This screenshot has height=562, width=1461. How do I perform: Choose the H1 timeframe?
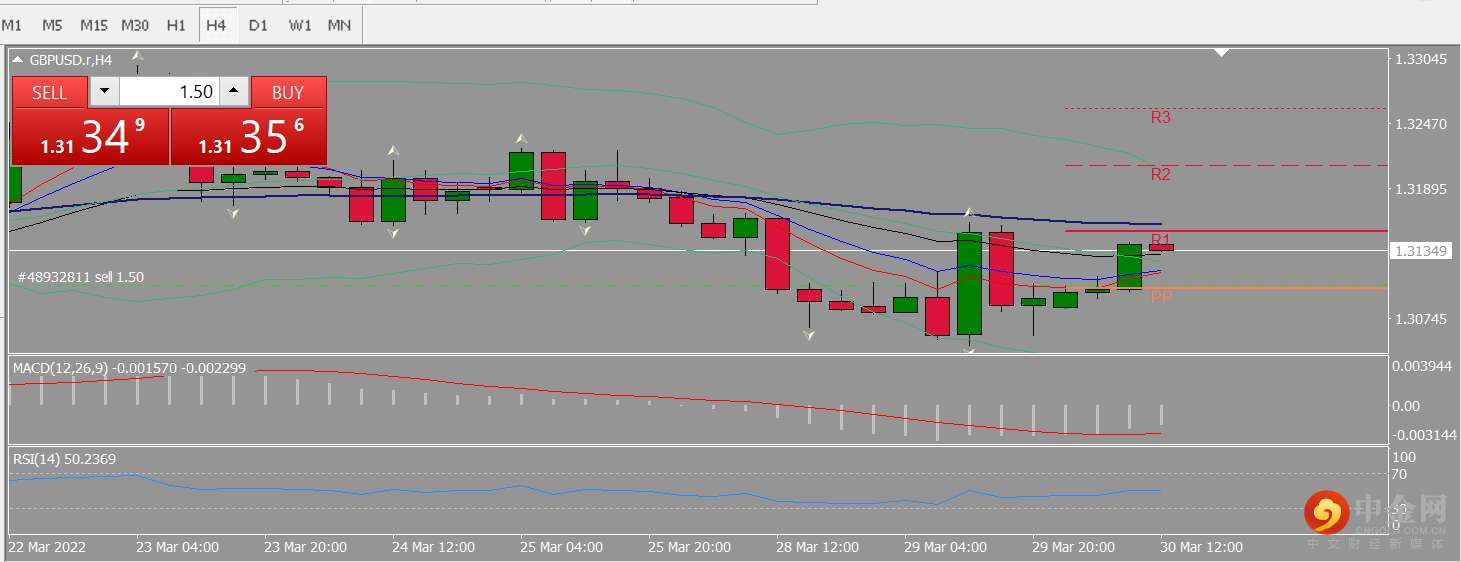click(176, 25)
